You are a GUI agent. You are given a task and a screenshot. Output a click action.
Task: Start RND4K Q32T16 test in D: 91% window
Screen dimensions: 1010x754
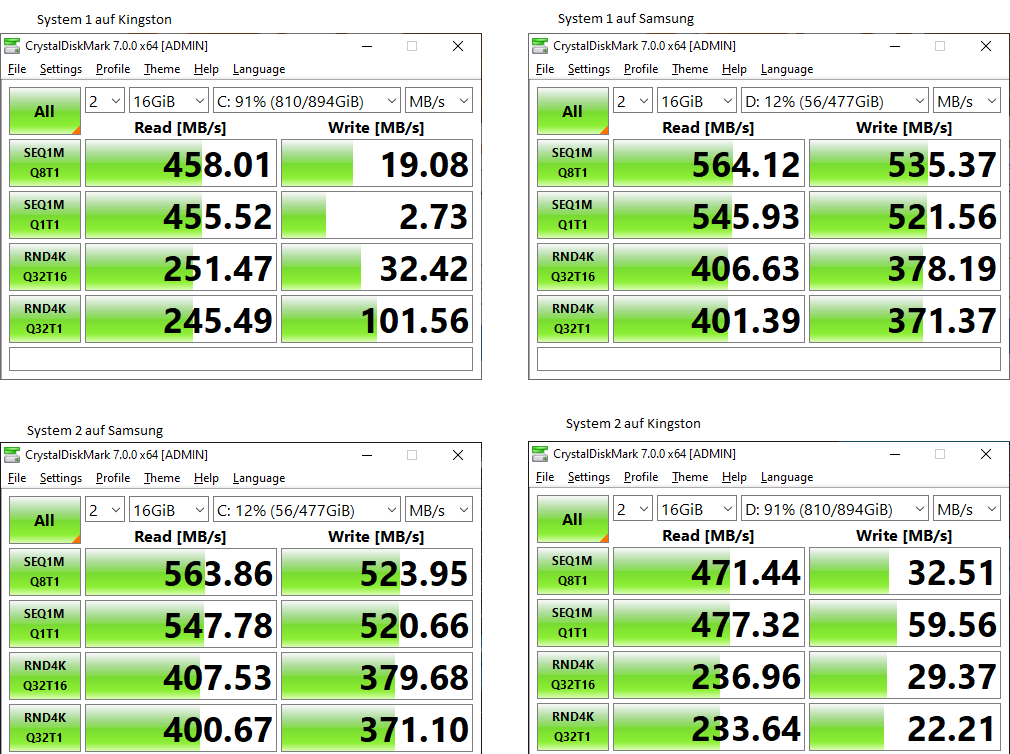click(573, 674)
